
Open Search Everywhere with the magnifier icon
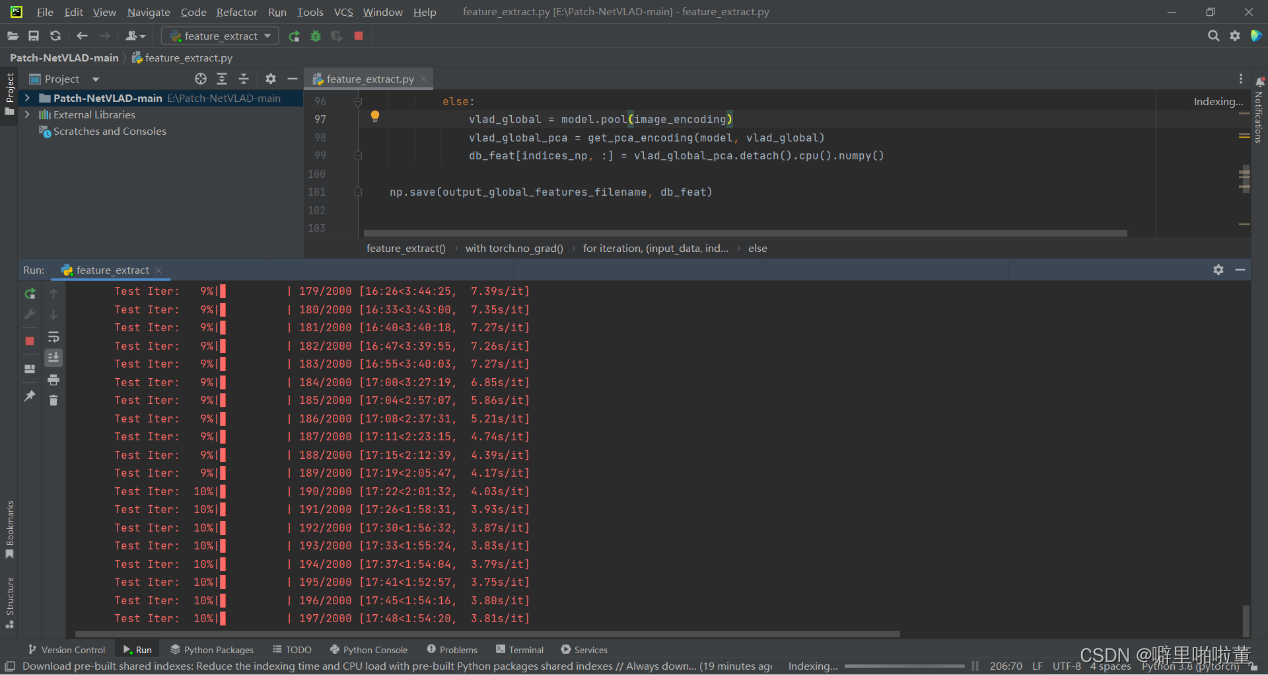(1213, 35)
